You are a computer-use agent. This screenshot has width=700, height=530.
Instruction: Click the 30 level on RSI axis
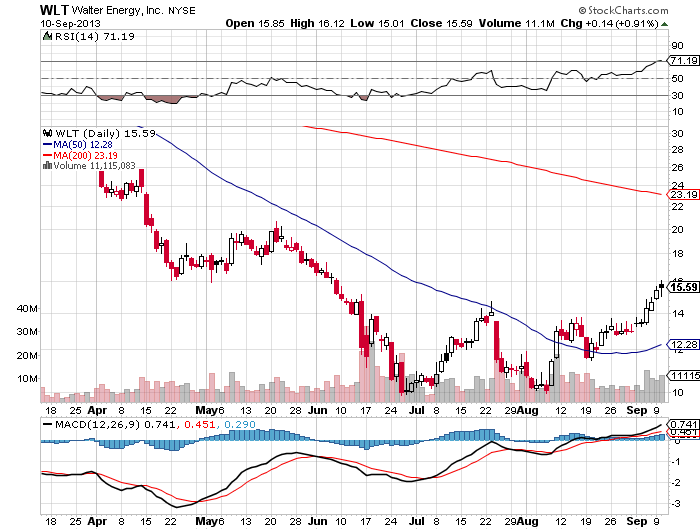(x=677, y=96)
